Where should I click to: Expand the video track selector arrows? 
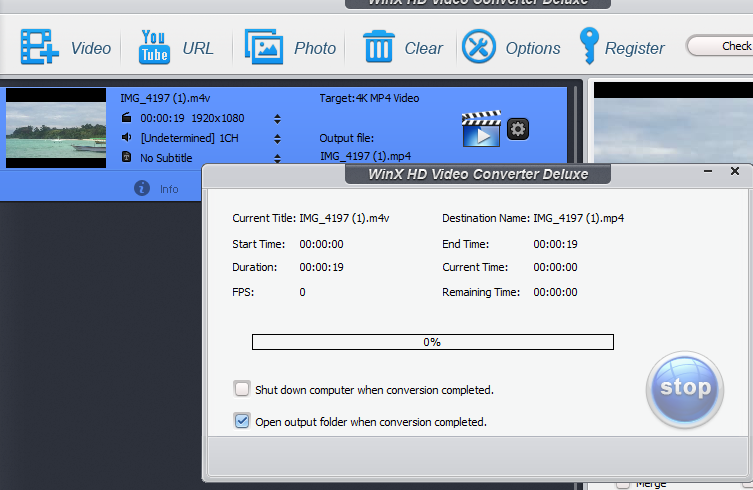[x=277, y=119]
